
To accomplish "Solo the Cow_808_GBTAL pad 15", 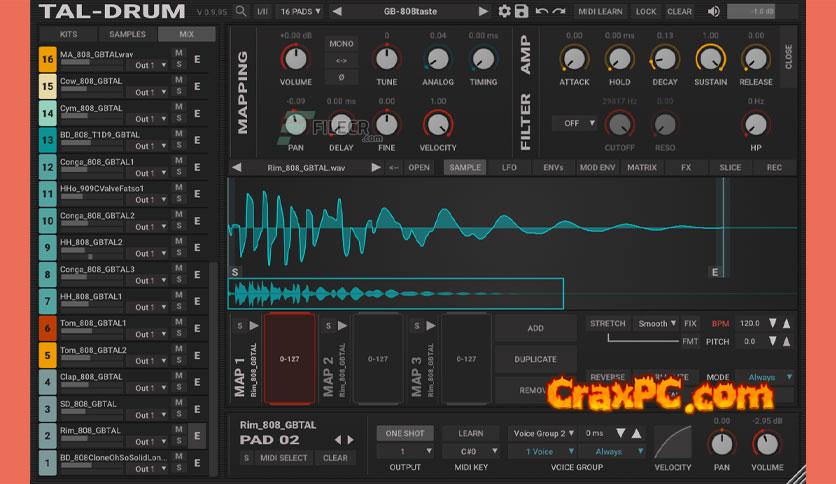I will click(179, 92).
